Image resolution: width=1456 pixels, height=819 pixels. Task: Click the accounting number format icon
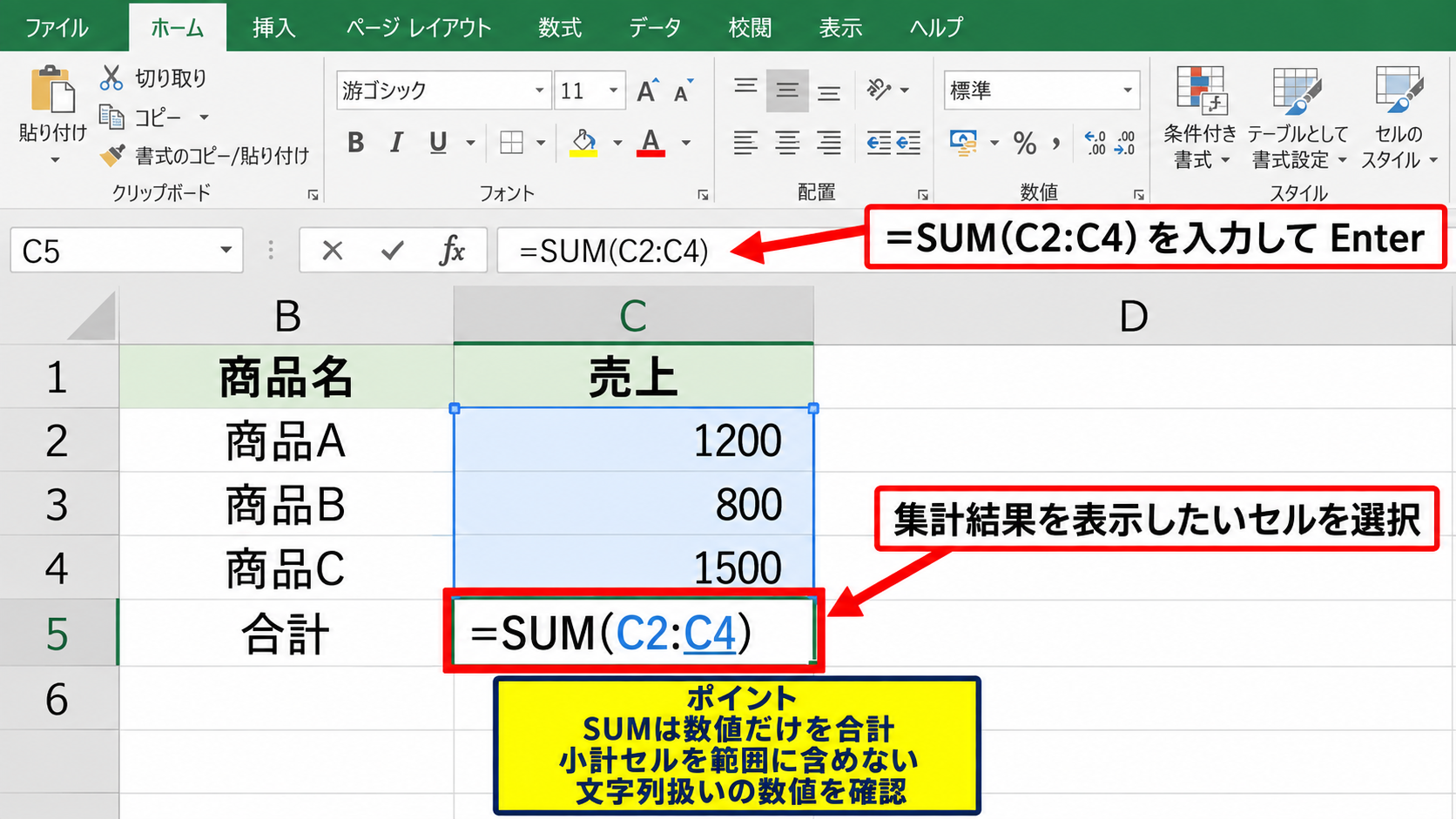pos(964,143)
